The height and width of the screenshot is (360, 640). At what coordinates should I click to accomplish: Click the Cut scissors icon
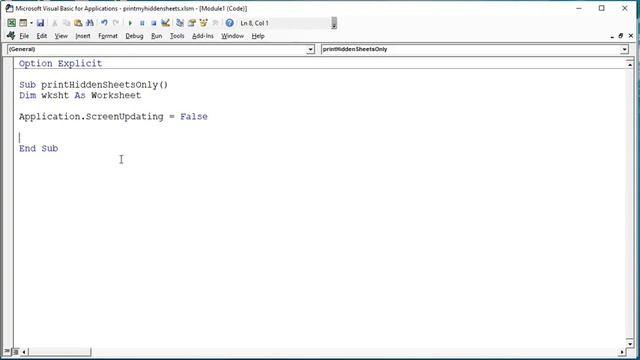tap(55, 23)
